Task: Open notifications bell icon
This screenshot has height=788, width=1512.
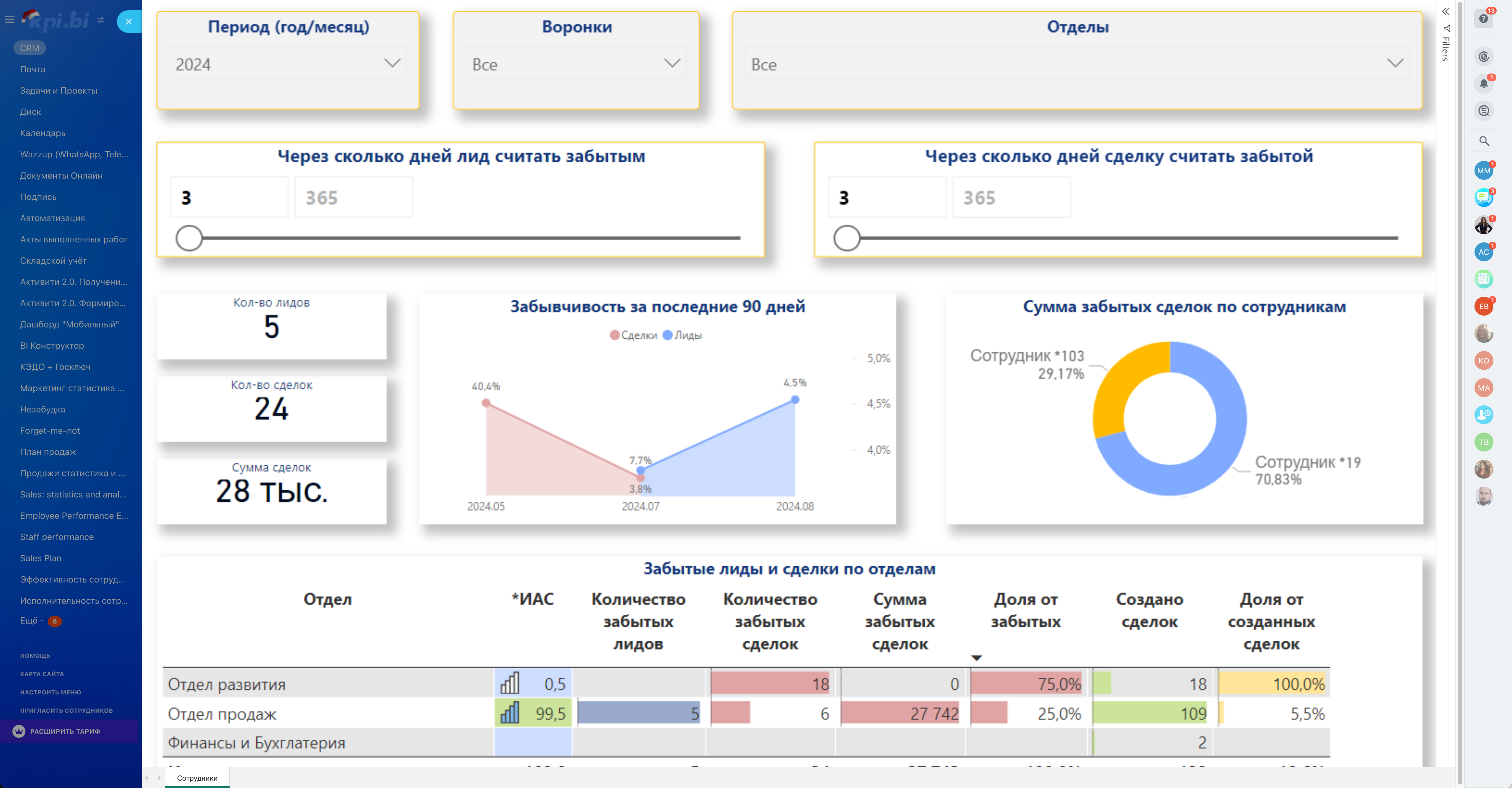Action: [x=1483, y=83]
